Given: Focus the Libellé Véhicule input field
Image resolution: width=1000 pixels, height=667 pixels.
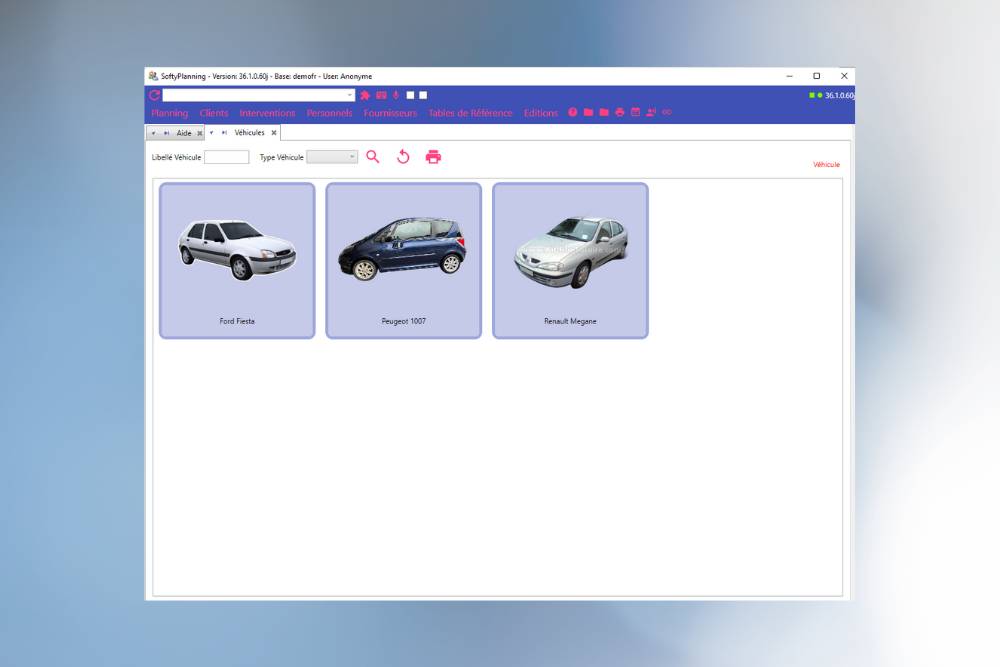Looking at the screenshot, I should 226,157.
